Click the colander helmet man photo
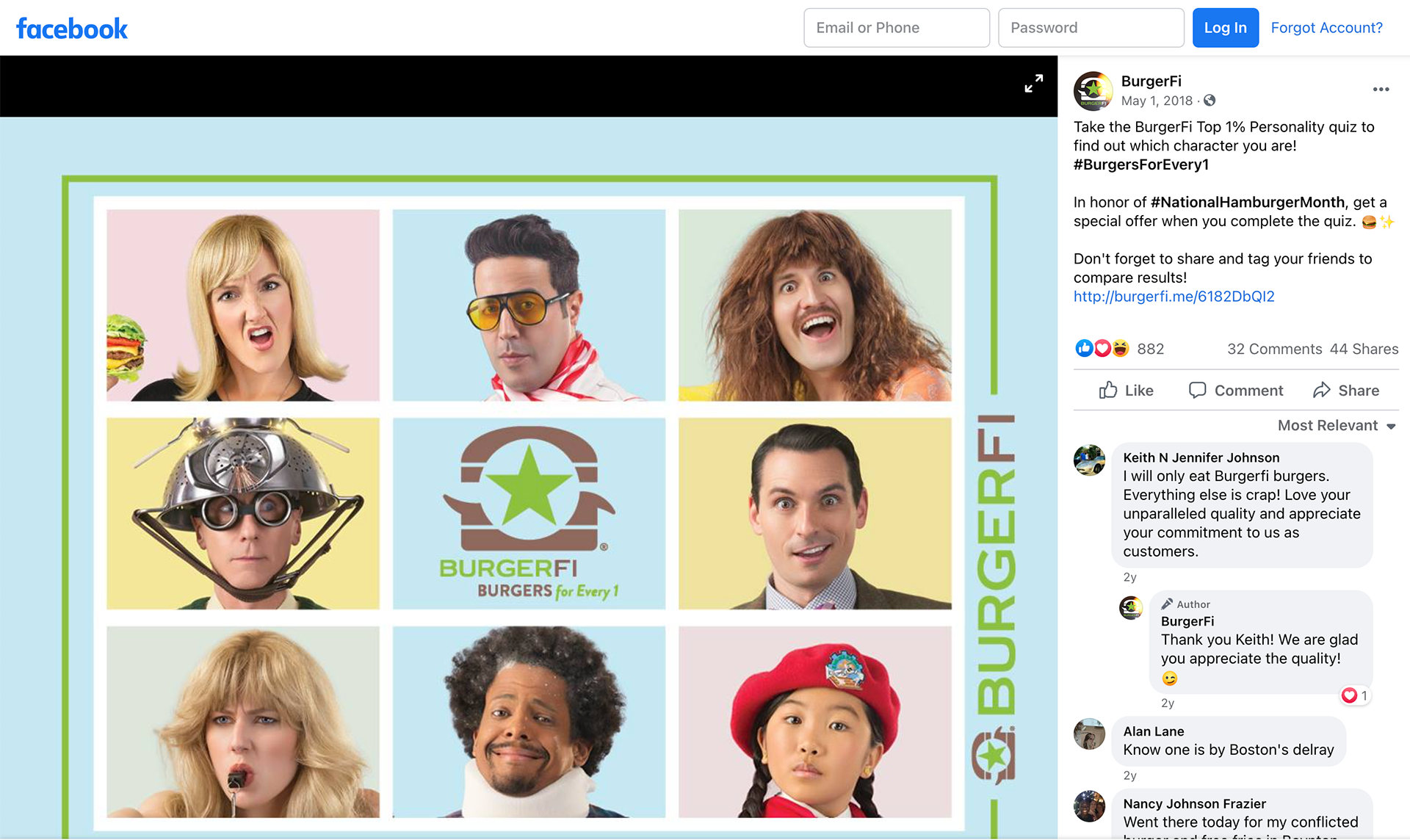Image resolution: width=1410 pixels, height=840 pixels. [x=243, y=513]
